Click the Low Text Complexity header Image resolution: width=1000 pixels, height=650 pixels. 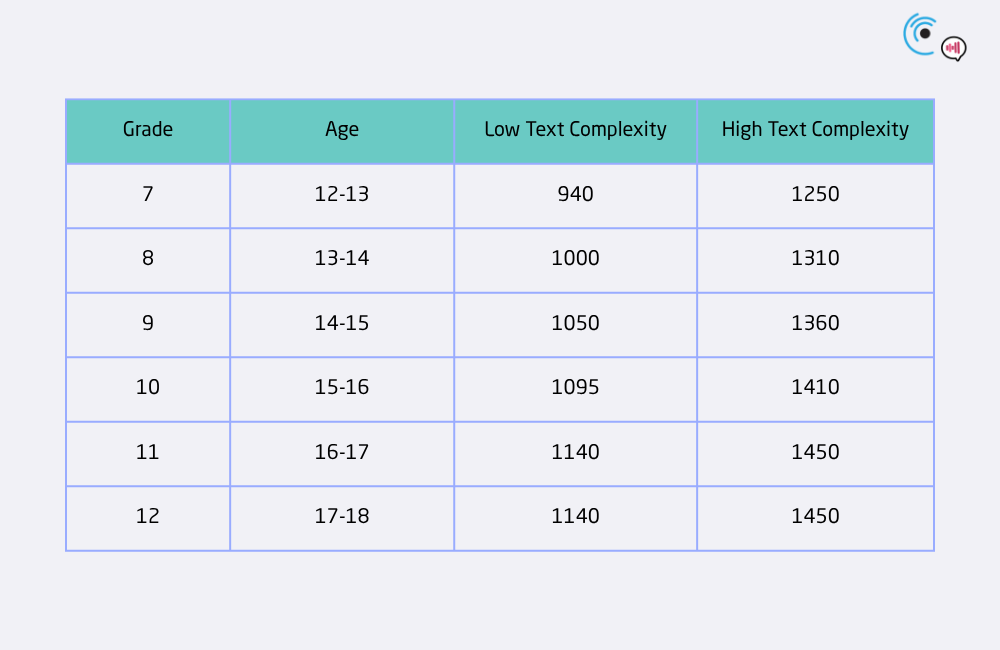click(575, 131)
